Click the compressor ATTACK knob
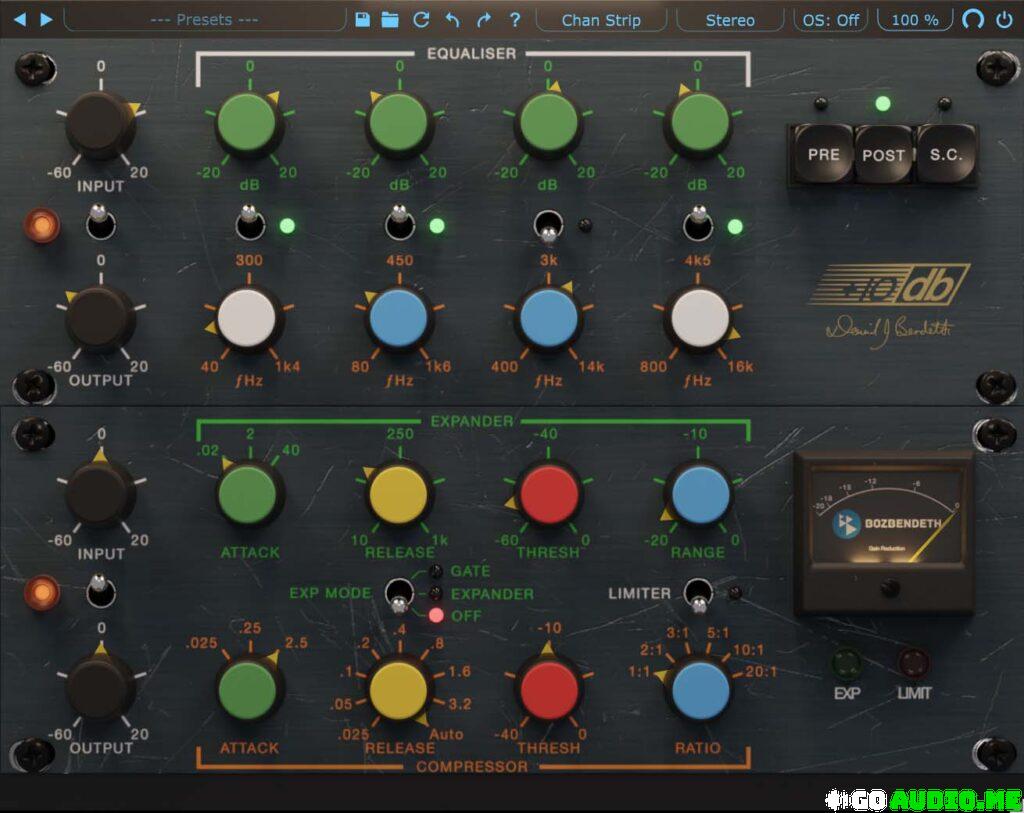Image resolution: width=1024 pixels, height=813 pixels. (248, 690)
